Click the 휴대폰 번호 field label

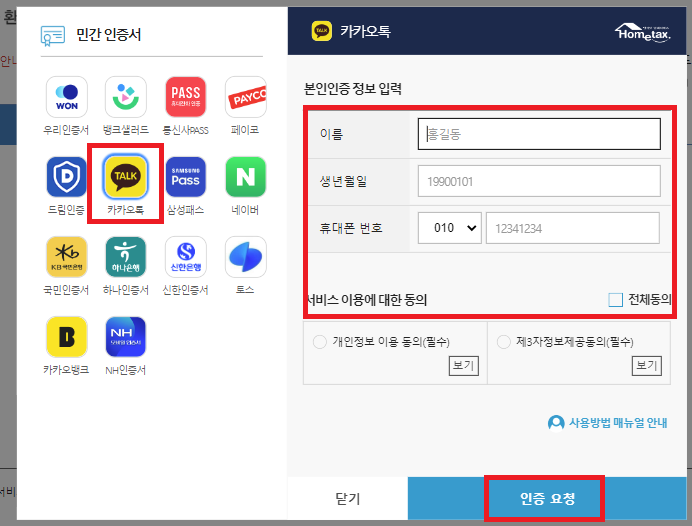click(351, 228)
